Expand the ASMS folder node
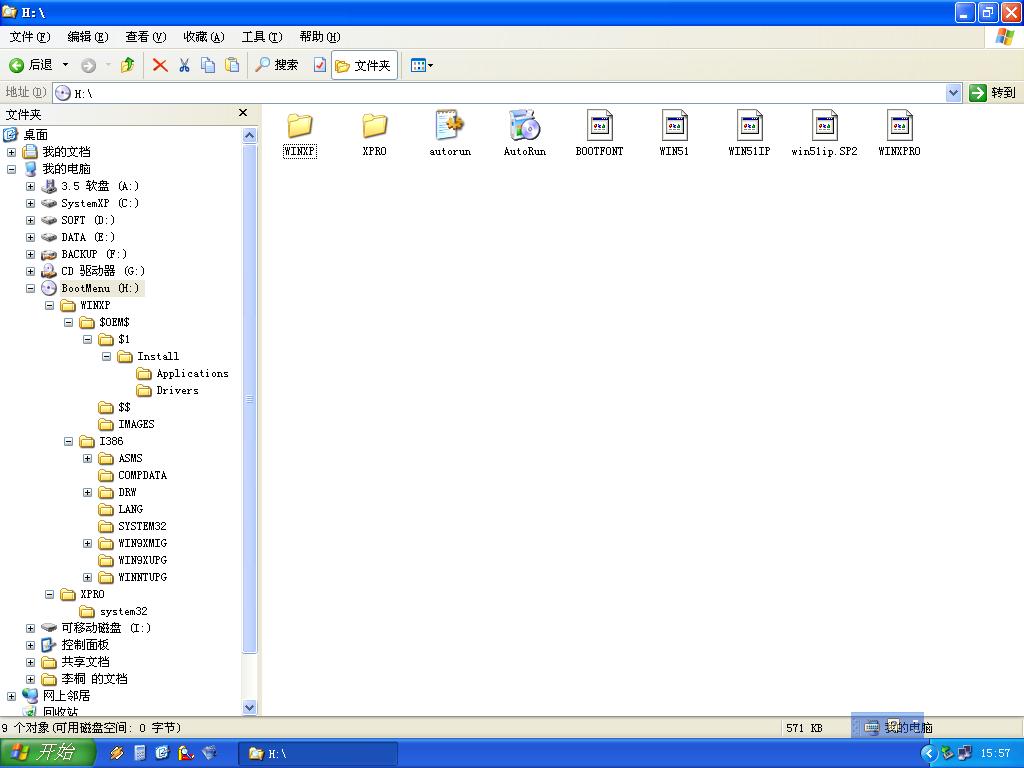The height and width of the screenshot is (768, 1024). [87, 458]
